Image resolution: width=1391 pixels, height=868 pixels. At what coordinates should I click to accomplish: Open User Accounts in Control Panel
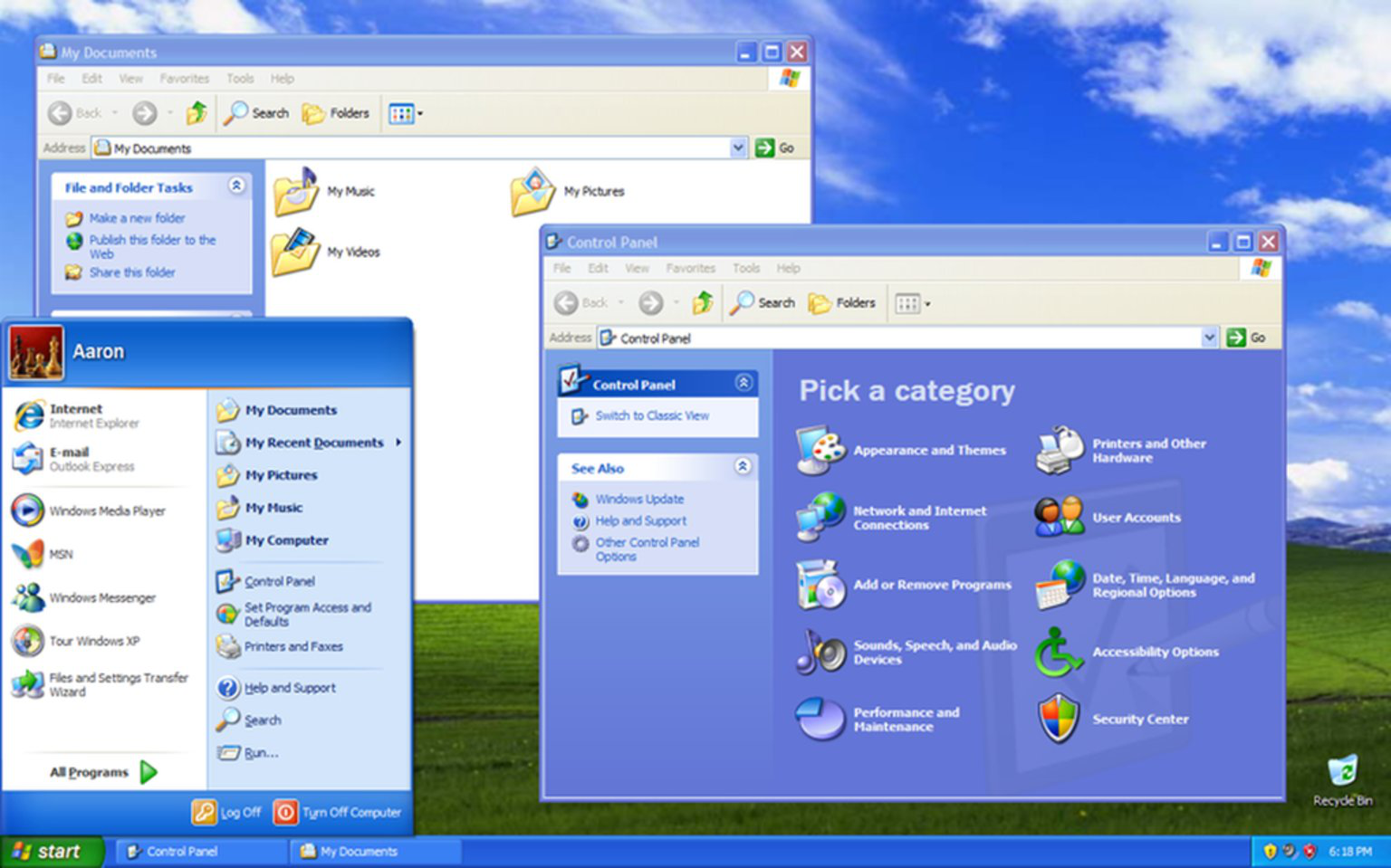click(x=1136, y=517)
